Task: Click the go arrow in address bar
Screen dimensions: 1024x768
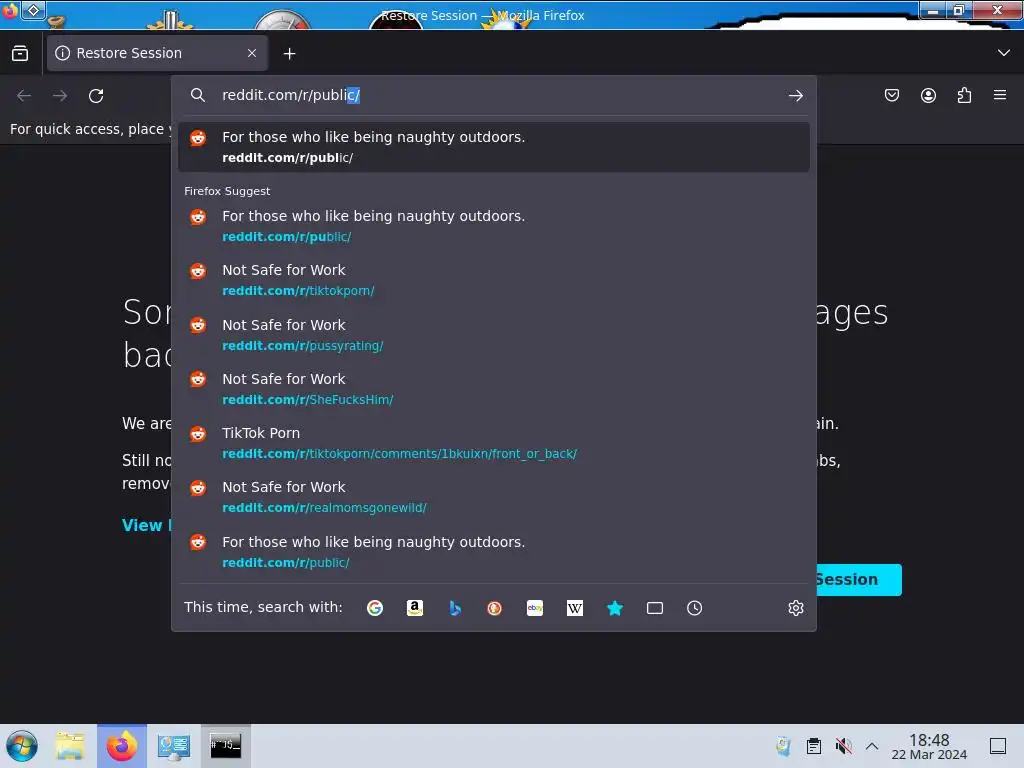Action: [x=795, y=96]
